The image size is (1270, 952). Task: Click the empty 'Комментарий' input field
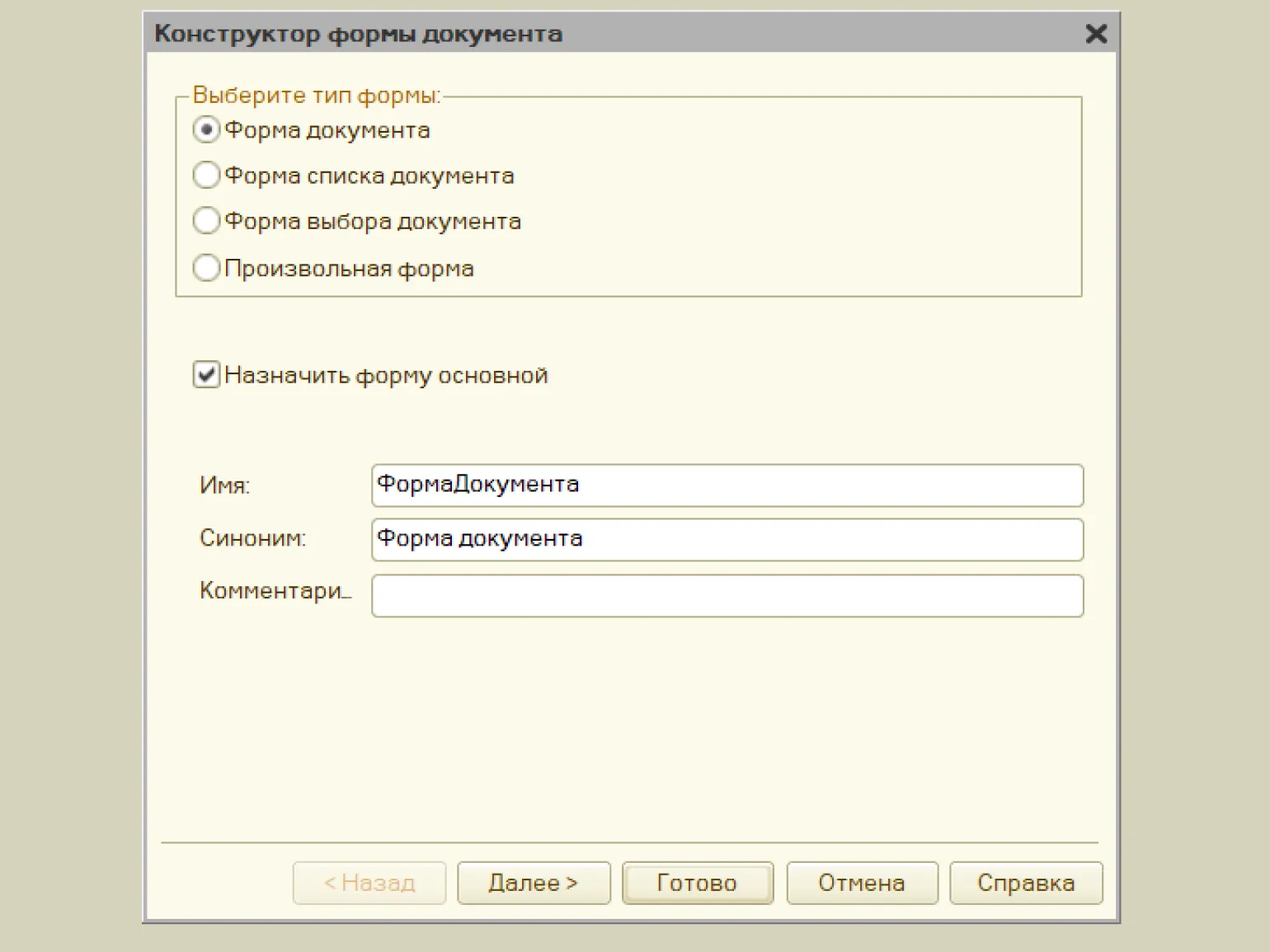tap(726, 595)
